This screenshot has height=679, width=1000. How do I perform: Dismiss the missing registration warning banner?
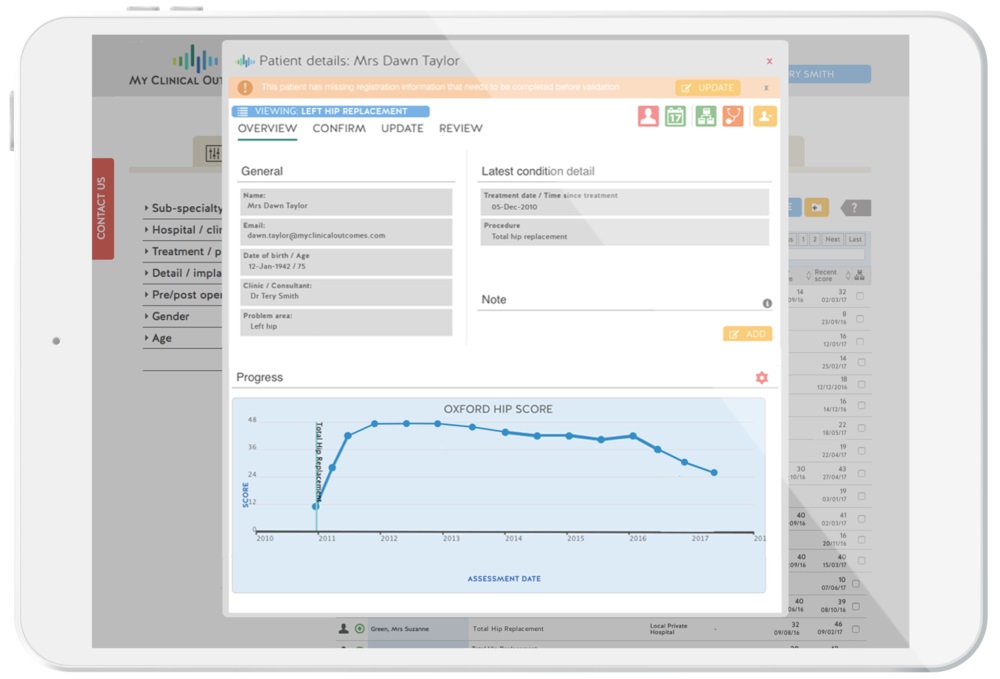click(x=766, y=88)
